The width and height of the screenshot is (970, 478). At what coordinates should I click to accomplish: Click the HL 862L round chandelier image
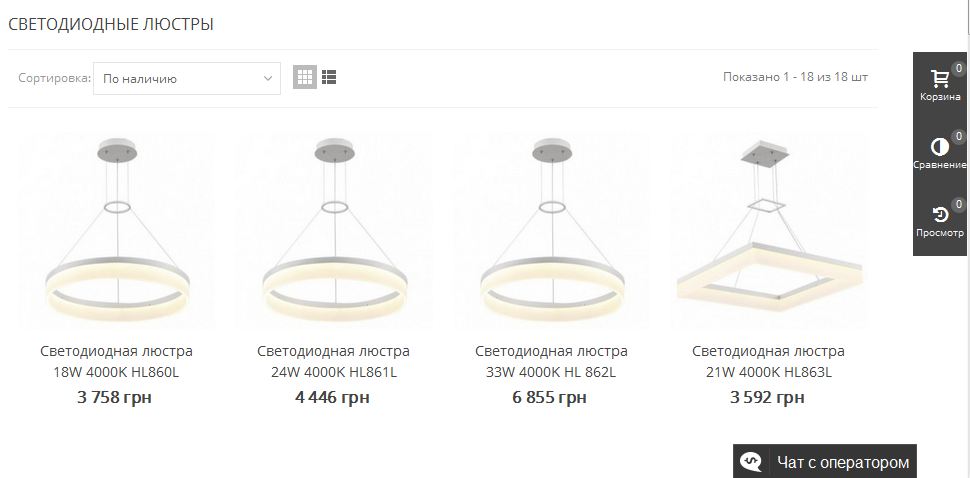pyautogui.click(x=551, y=230)
